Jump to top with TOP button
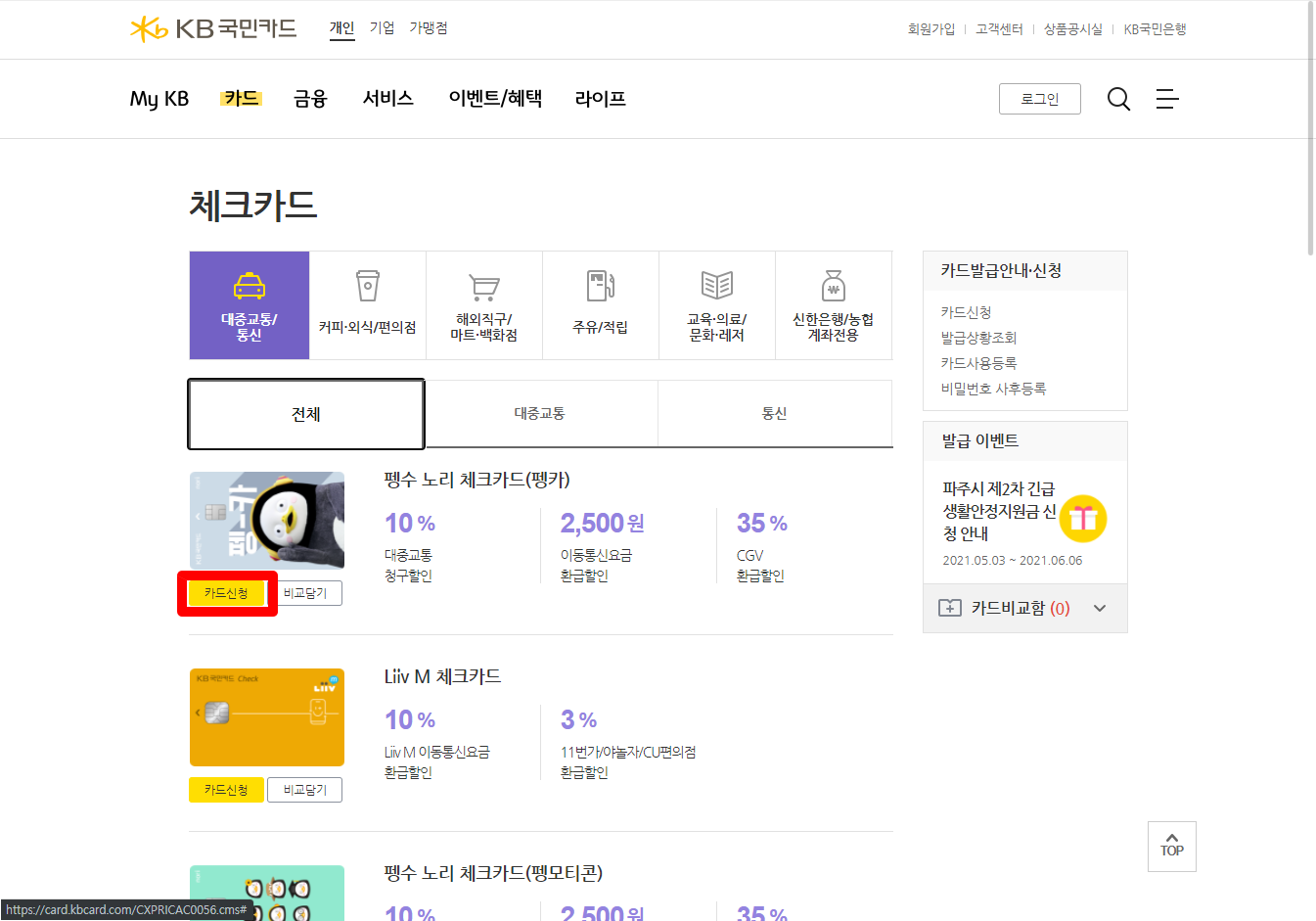Image resolution: width=1316 pixels, height=921 pixels. [x=1172, y=847]
